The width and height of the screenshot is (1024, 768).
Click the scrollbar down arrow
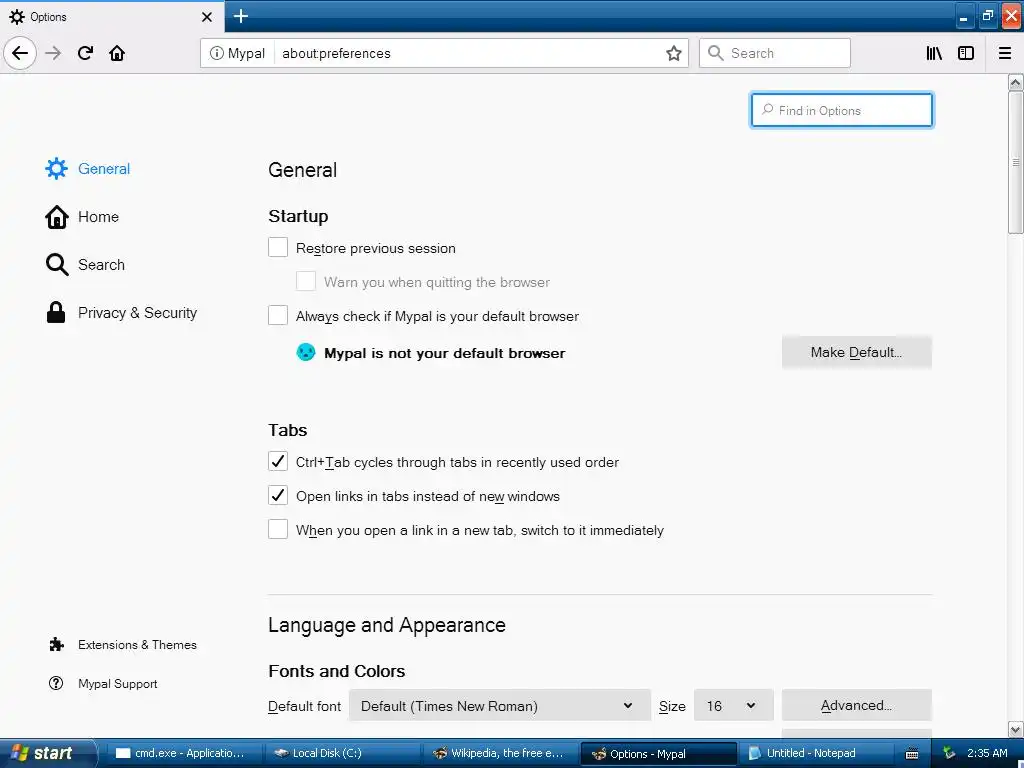click(x=1015, y=729)
